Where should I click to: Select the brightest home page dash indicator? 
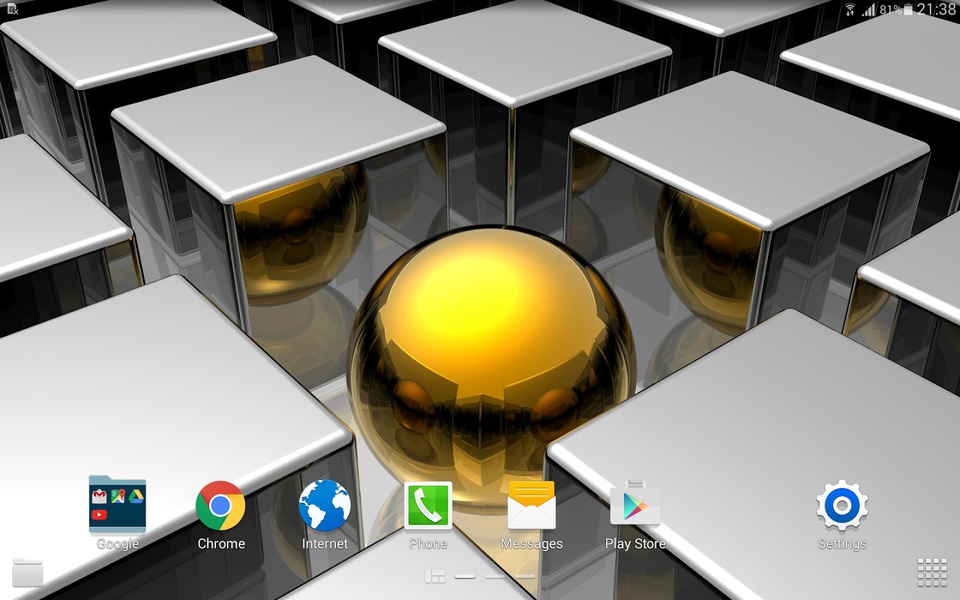pos(465,576)
